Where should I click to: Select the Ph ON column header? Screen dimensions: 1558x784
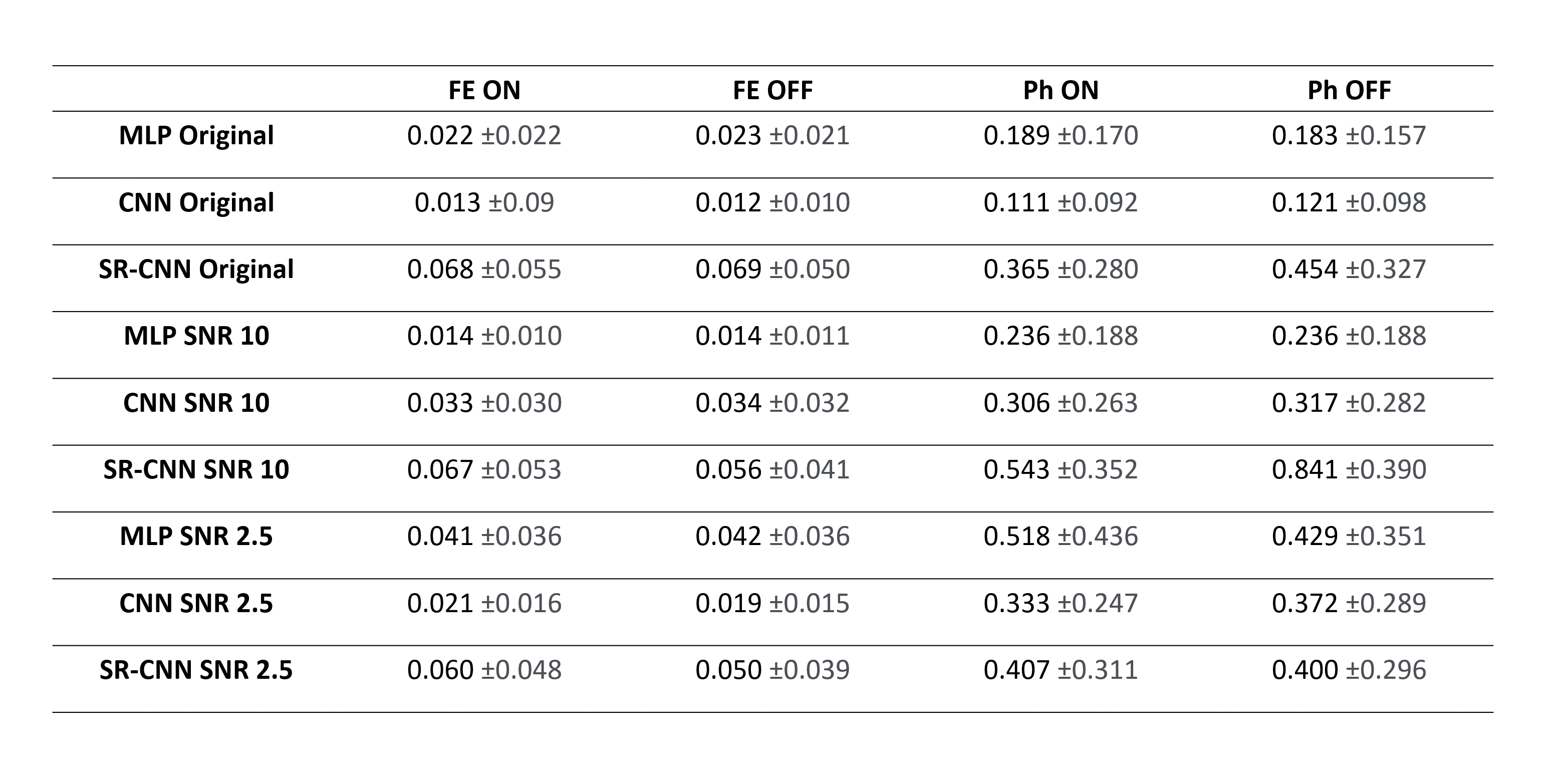click(1060, 90)
